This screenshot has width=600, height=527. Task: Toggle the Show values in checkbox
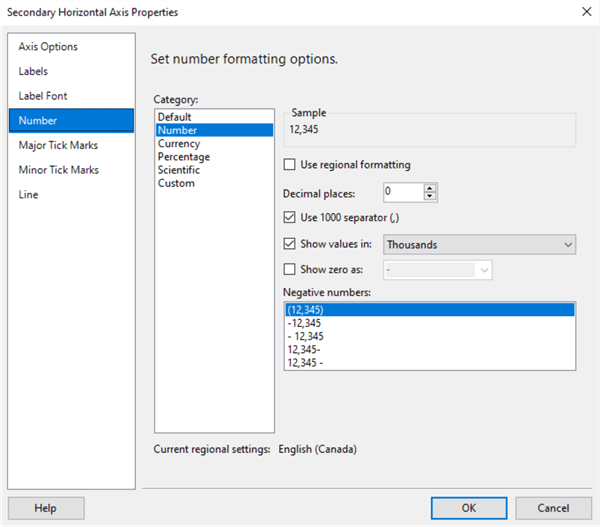pos(291,244)
